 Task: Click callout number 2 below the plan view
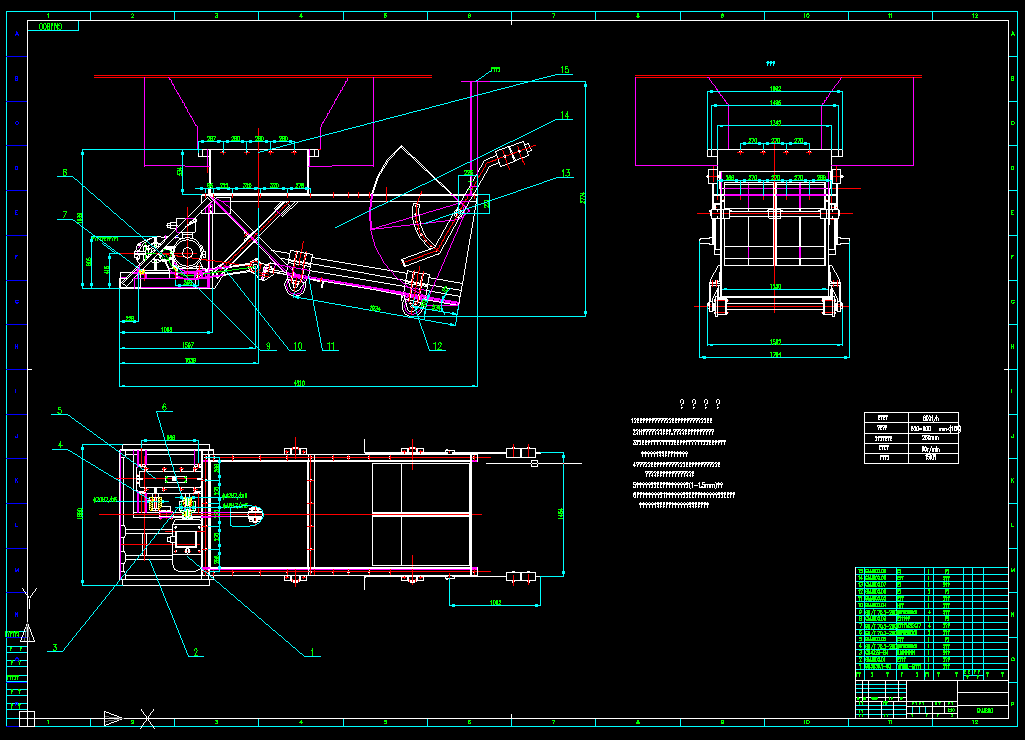[195, 652]
